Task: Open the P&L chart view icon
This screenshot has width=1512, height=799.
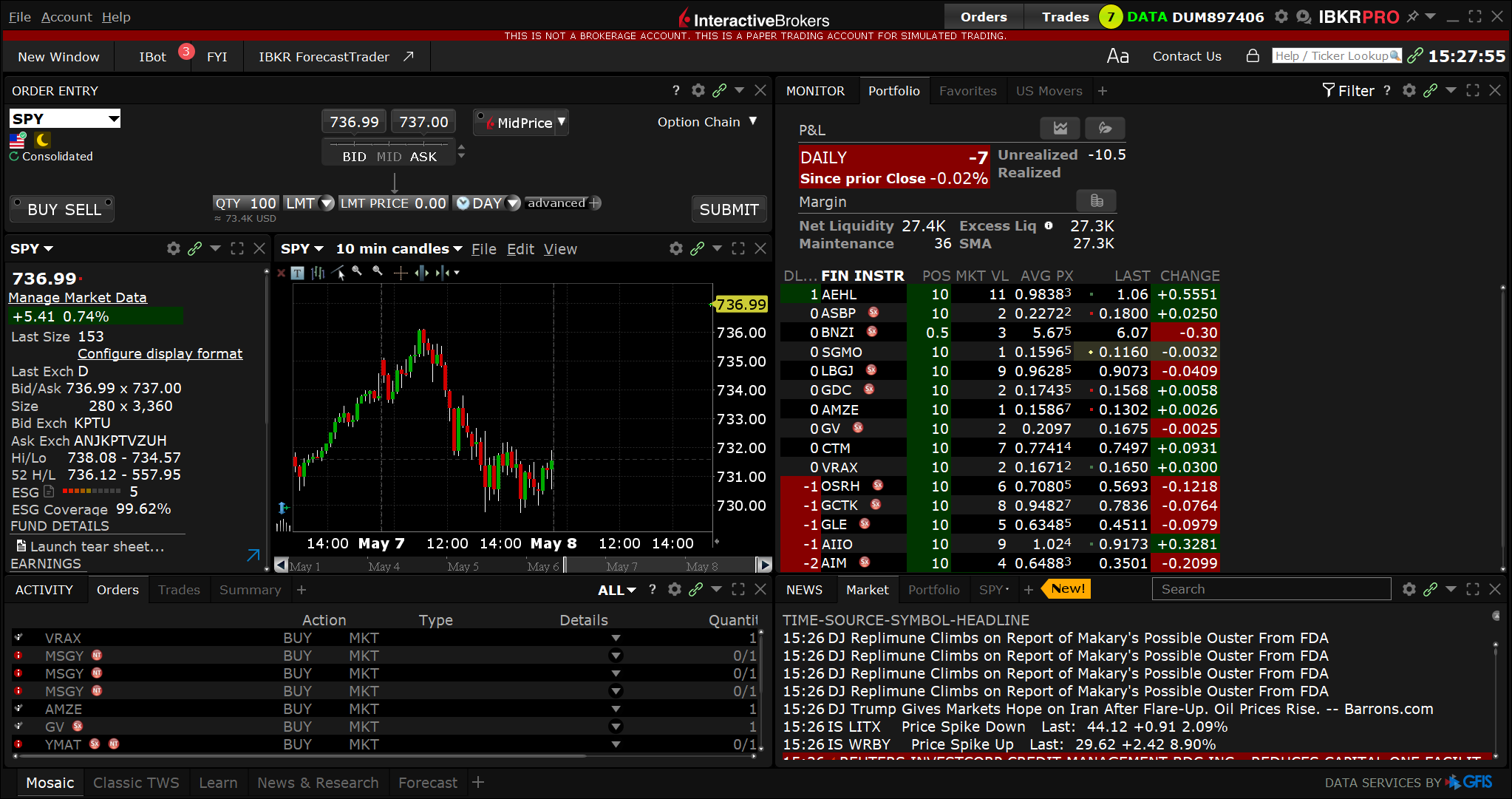Action: pos(1060,128)
